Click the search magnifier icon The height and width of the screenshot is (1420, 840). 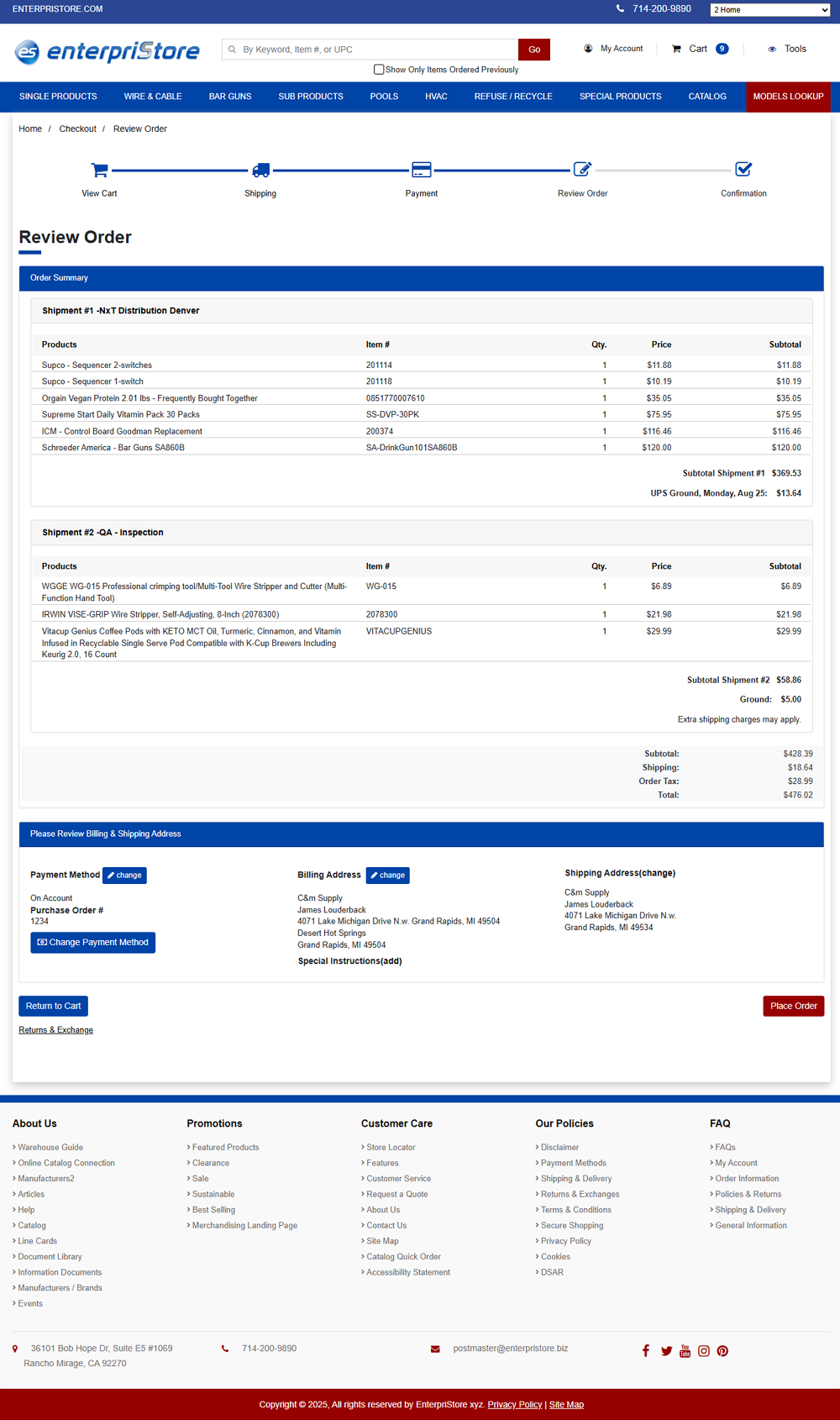point(233,50)
